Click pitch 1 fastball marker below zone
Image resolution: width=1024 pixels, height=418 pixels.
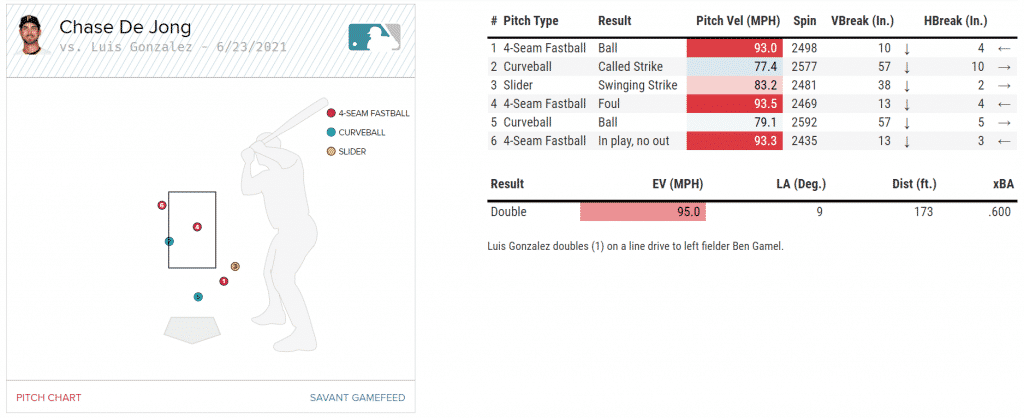click(x=223, y=281)
